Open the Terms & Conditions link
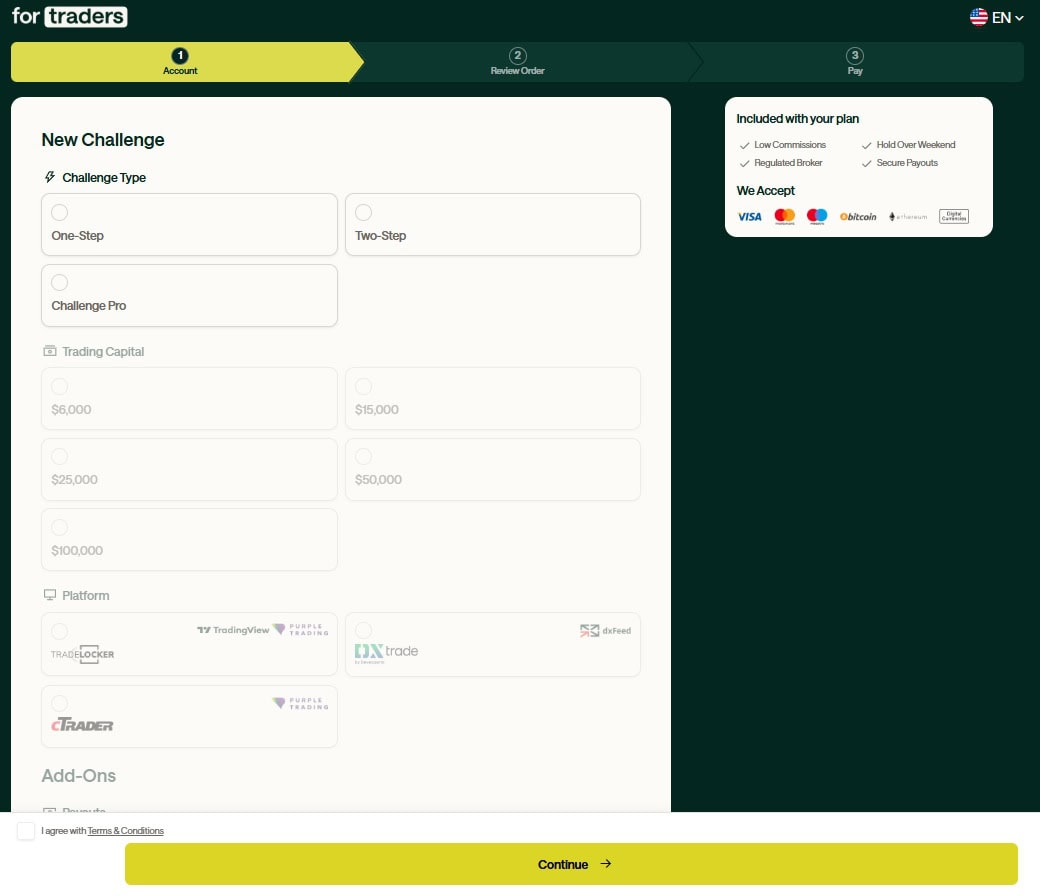 [x=125, y=831]
